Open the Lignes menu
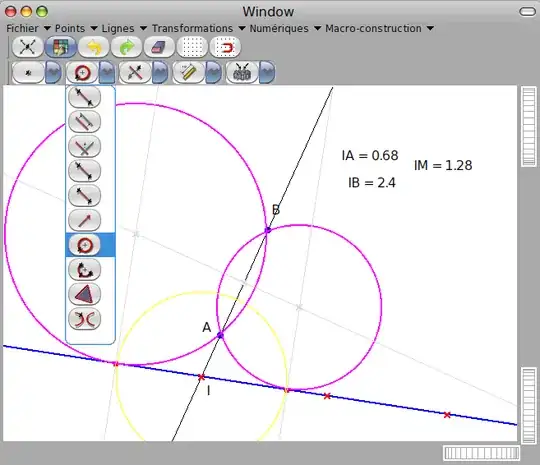 (x=124, y=28)
